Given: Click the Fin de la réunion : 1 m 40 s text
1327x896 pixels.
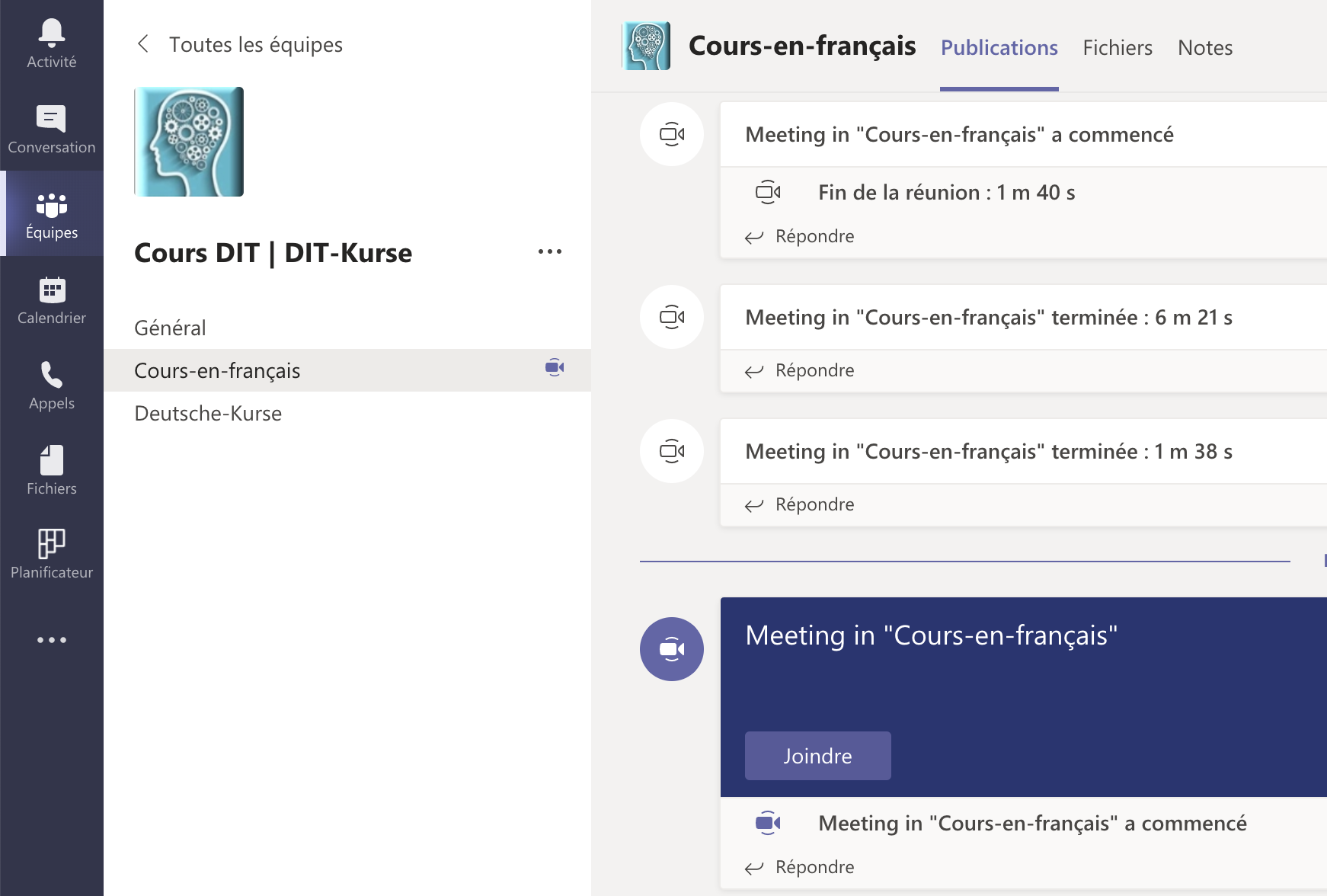Looking at the screenshot, I should [x=946, y=192].
